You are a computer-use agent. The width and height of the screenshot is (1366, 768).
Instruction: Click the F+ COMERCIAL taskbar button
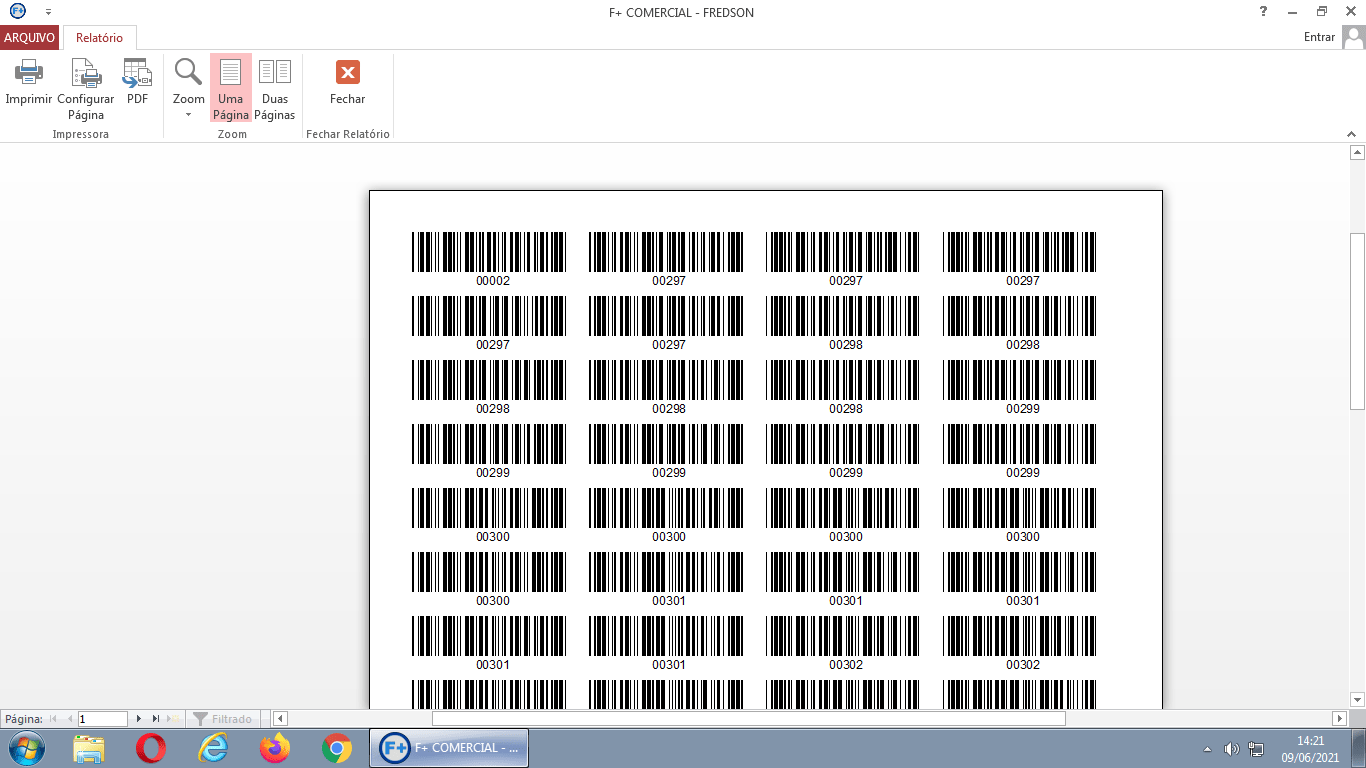449,748
